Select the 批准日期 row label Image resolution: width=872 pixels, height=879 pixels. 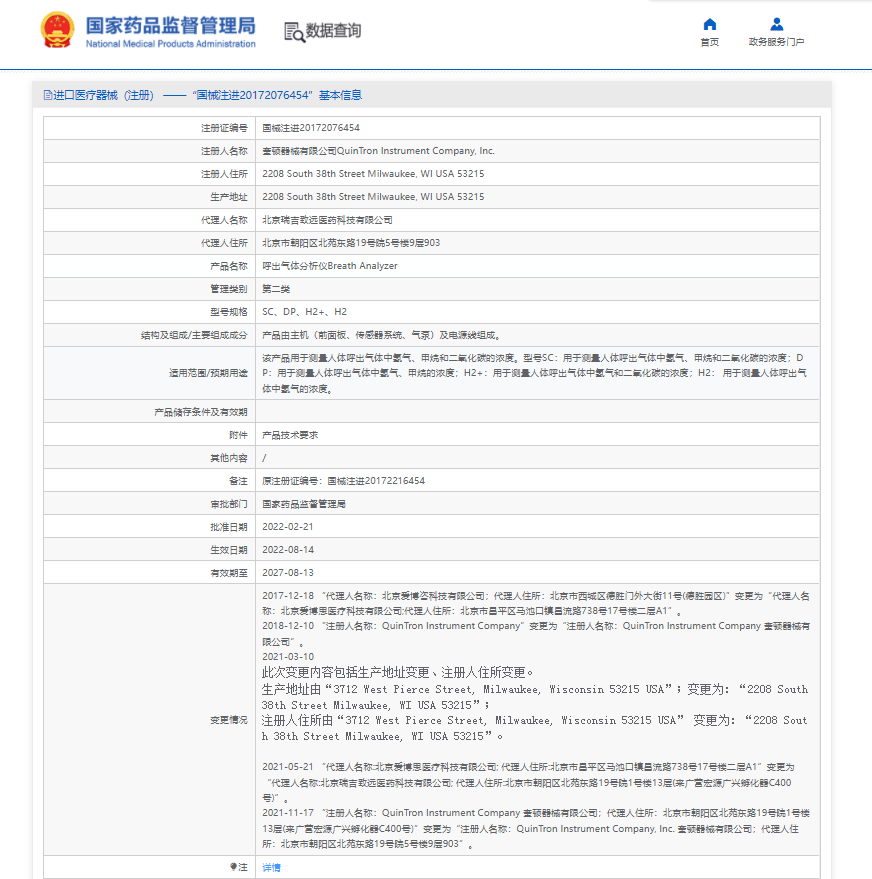[x=229, y=528]
